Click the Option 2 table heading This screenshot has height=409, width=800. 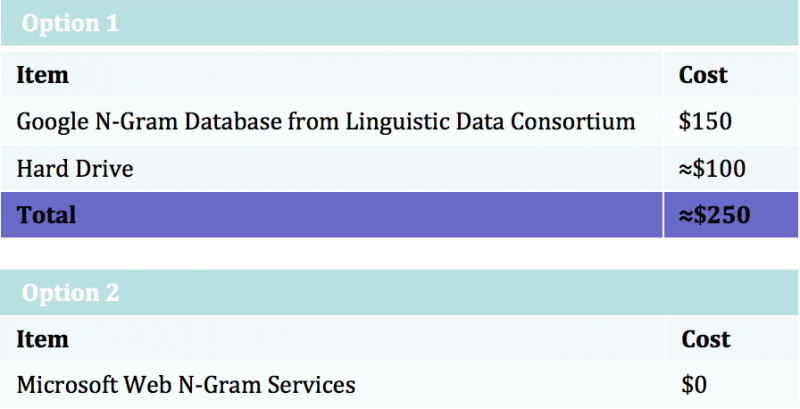tap(70, 293)
